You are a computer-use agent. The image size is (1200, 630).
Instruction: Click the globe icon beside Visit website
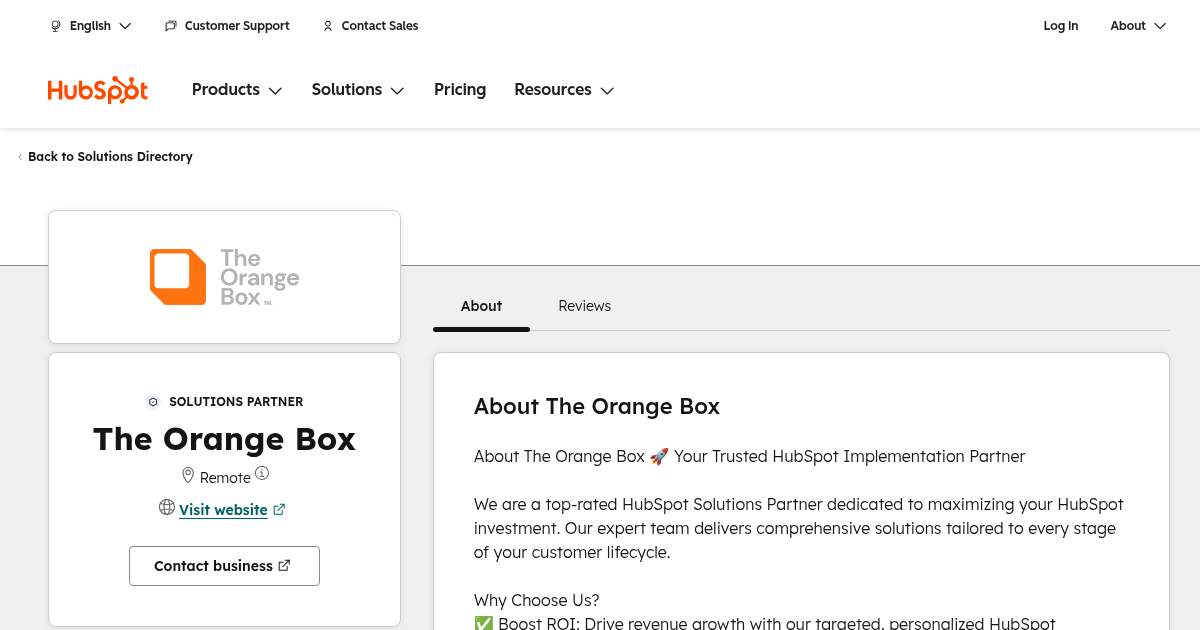click(167, 508)
